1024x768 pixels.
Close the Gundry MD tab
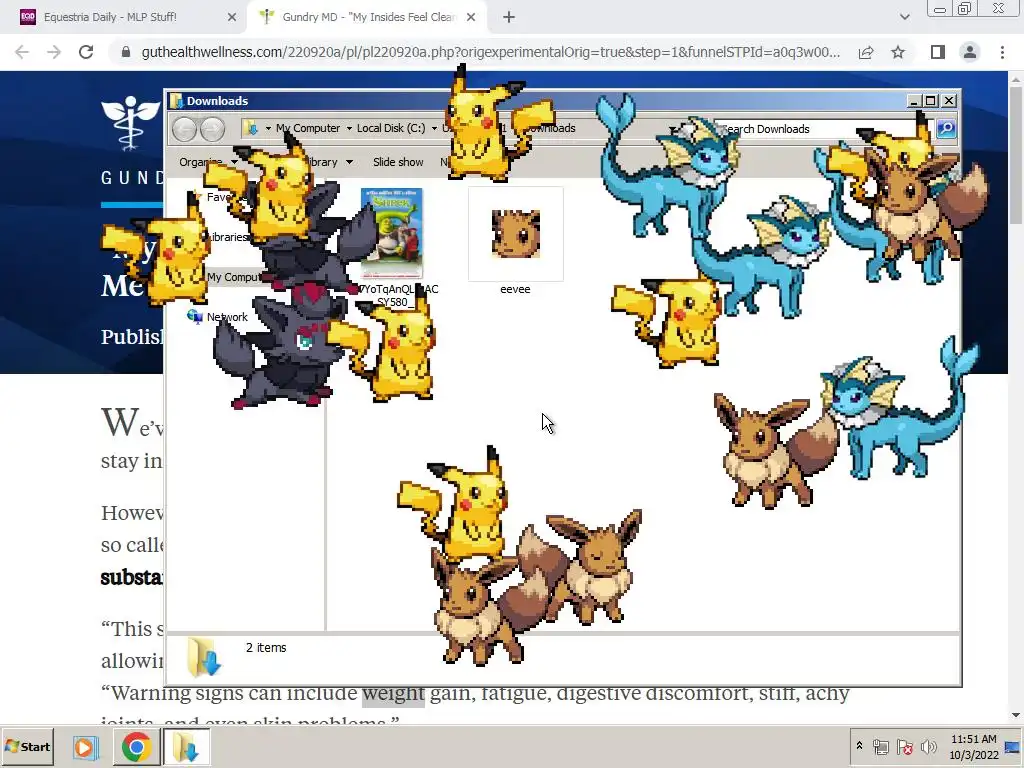pos(471,18)
